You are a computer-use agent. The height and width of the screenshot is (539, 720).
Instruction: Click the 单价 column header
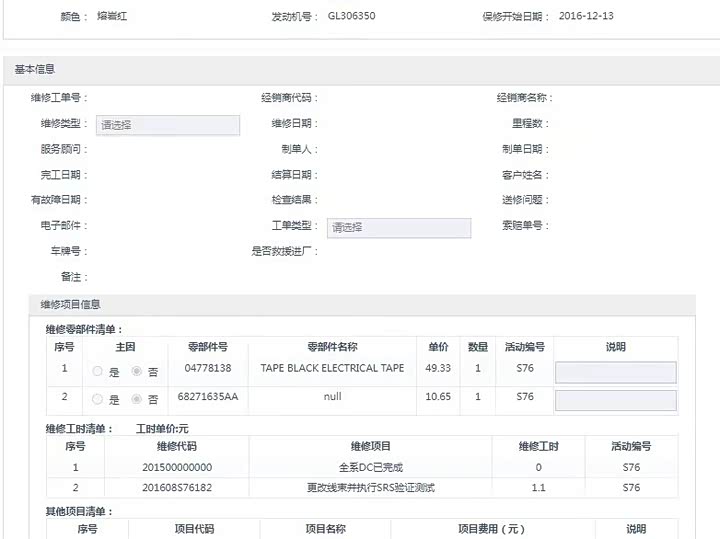[438, 347]
